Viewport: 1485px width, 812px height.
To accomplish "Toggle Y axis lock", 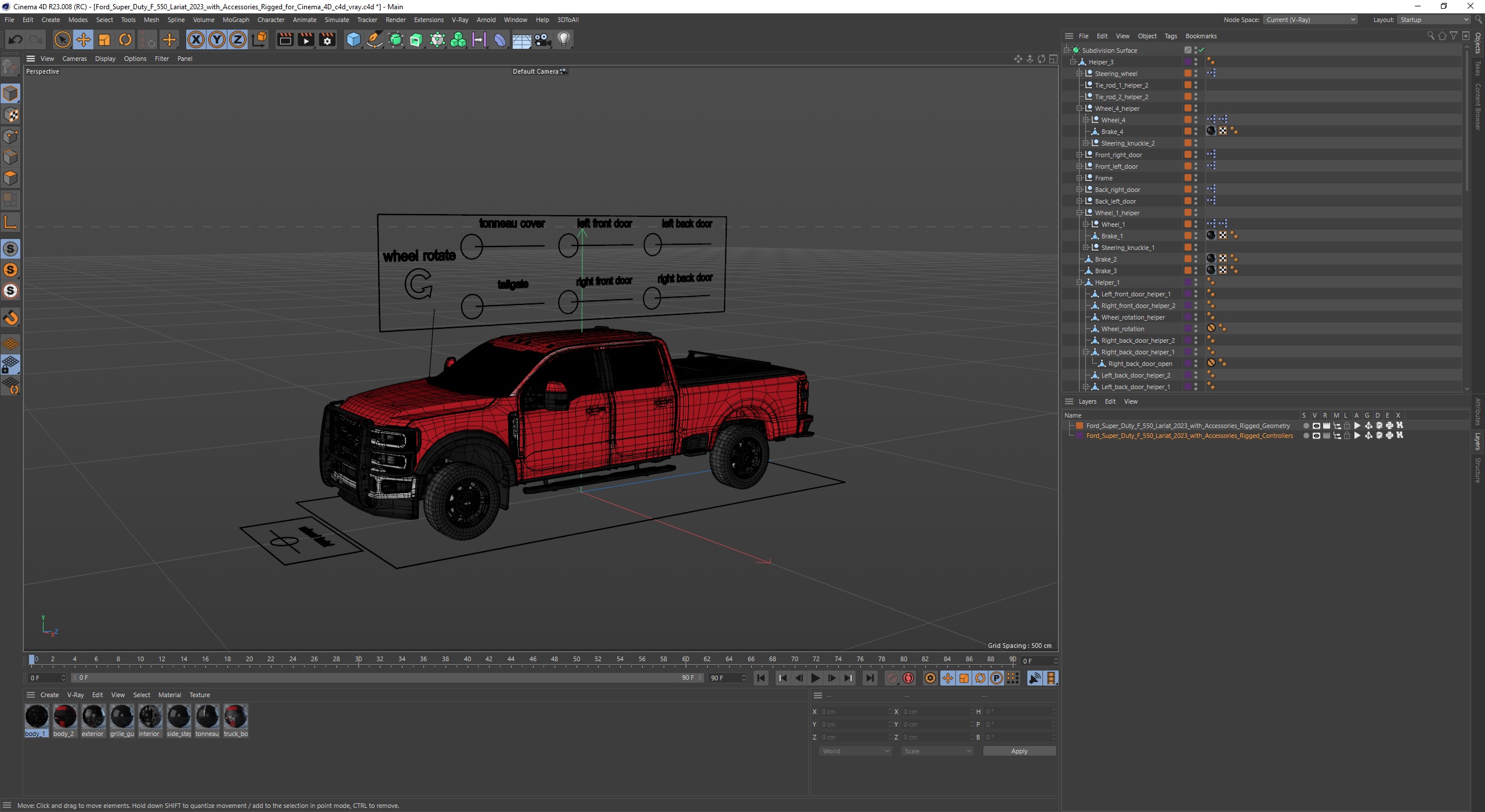I will point(217,39).
